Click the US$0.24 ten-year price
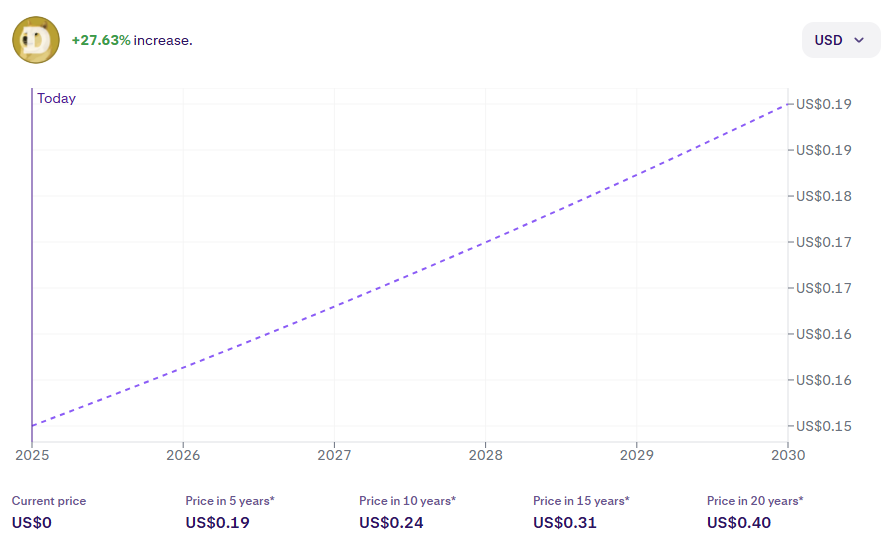 coord(391,522)
